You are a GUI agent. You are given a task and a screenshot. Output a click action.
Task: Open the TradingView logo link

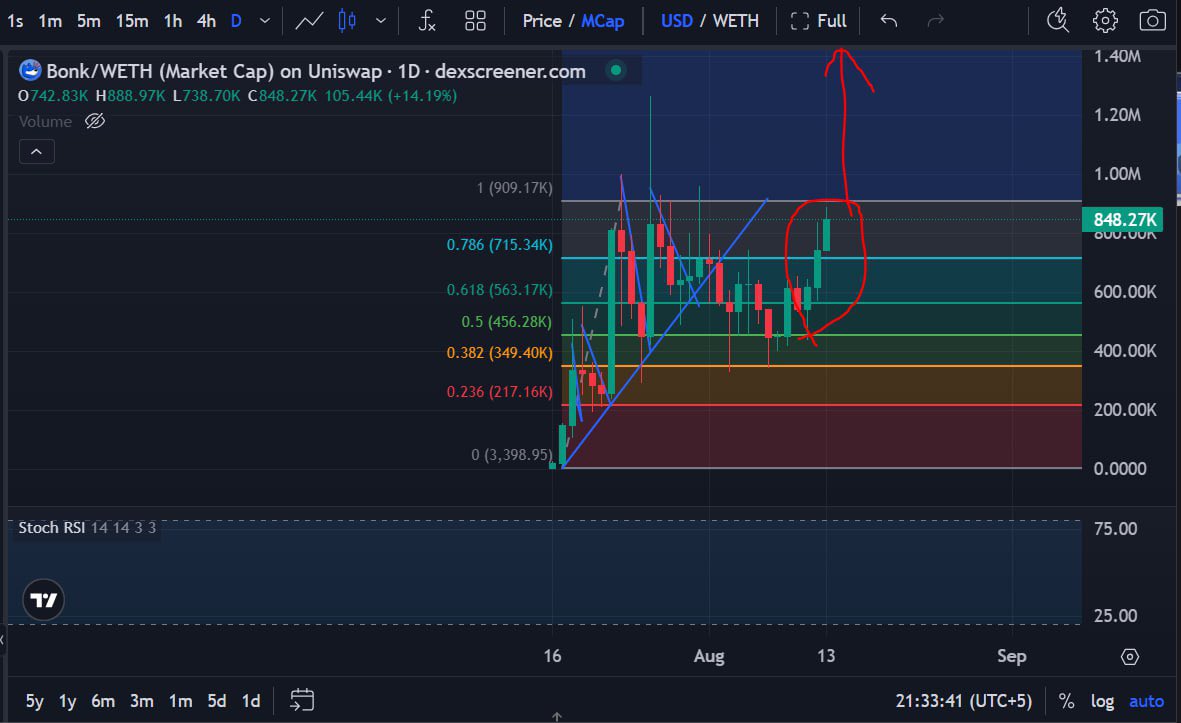(x=44, y=600)
